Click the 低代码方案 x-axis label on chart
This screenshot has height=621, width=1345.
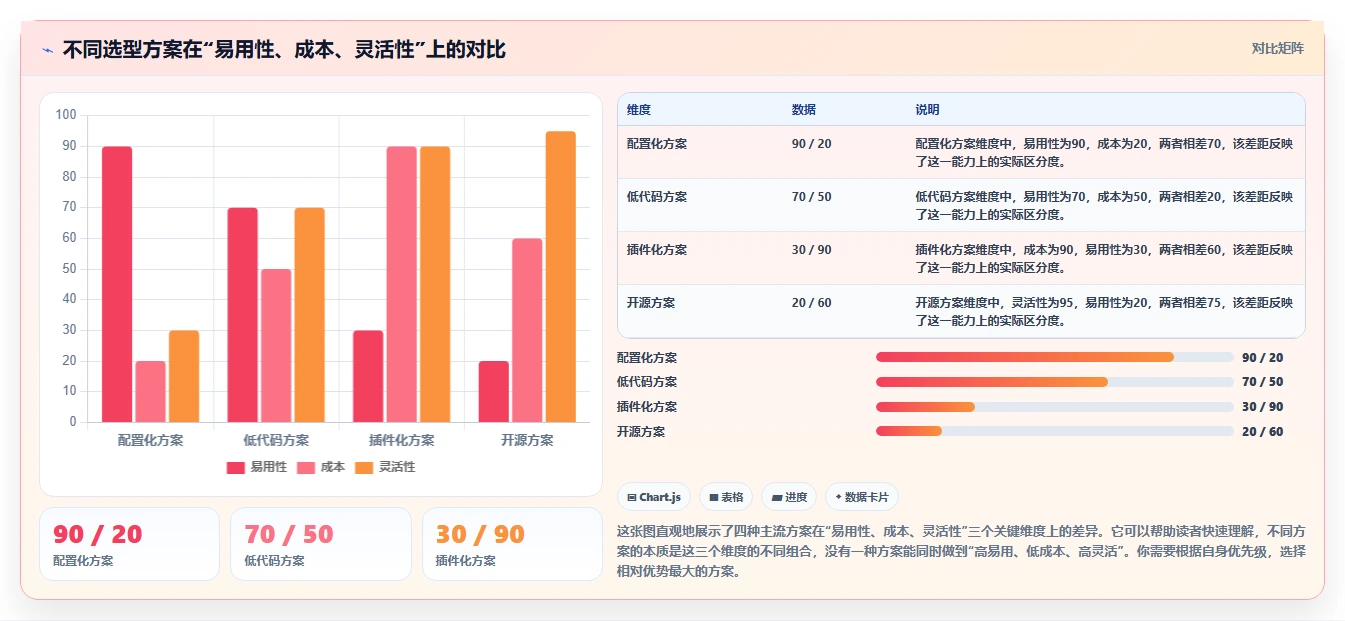pos(276,440)
